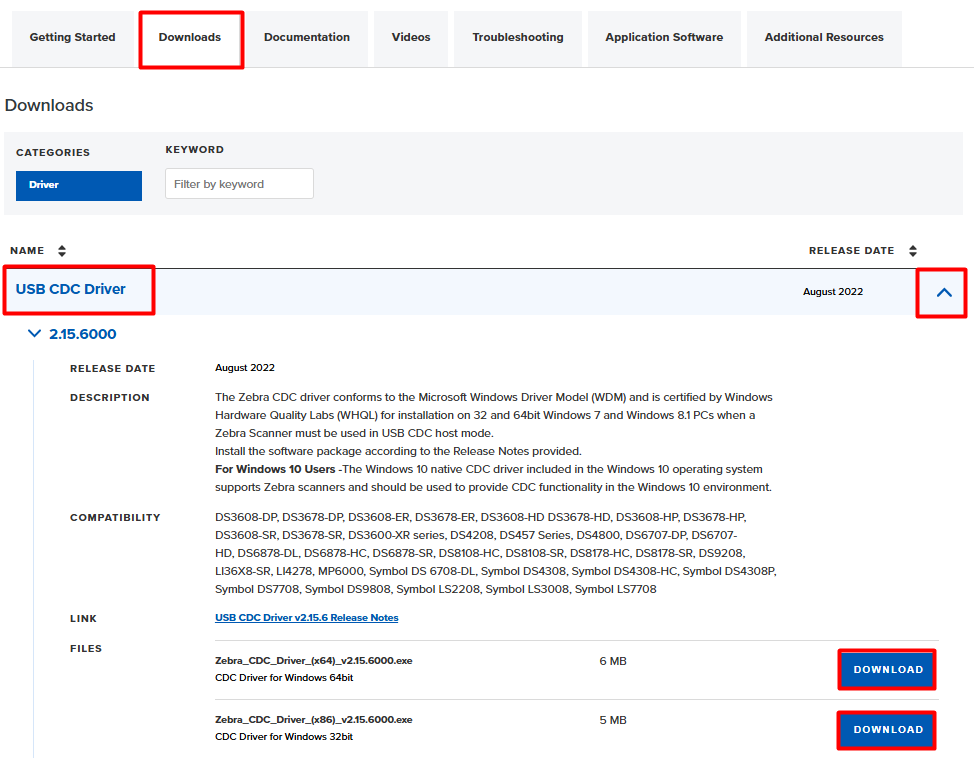Sort by Release Date column arrows
The width and height of the screenshot is (974, 758).
[x=912, y=251]
